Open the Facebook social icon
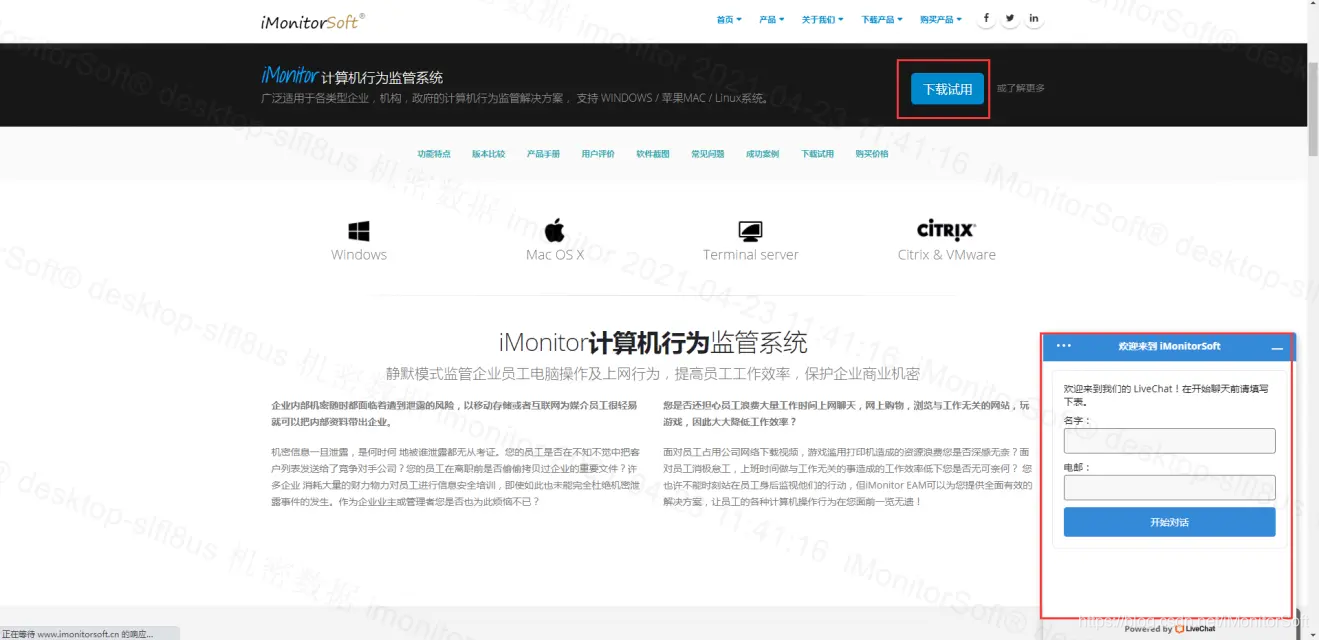 [987, 19]
